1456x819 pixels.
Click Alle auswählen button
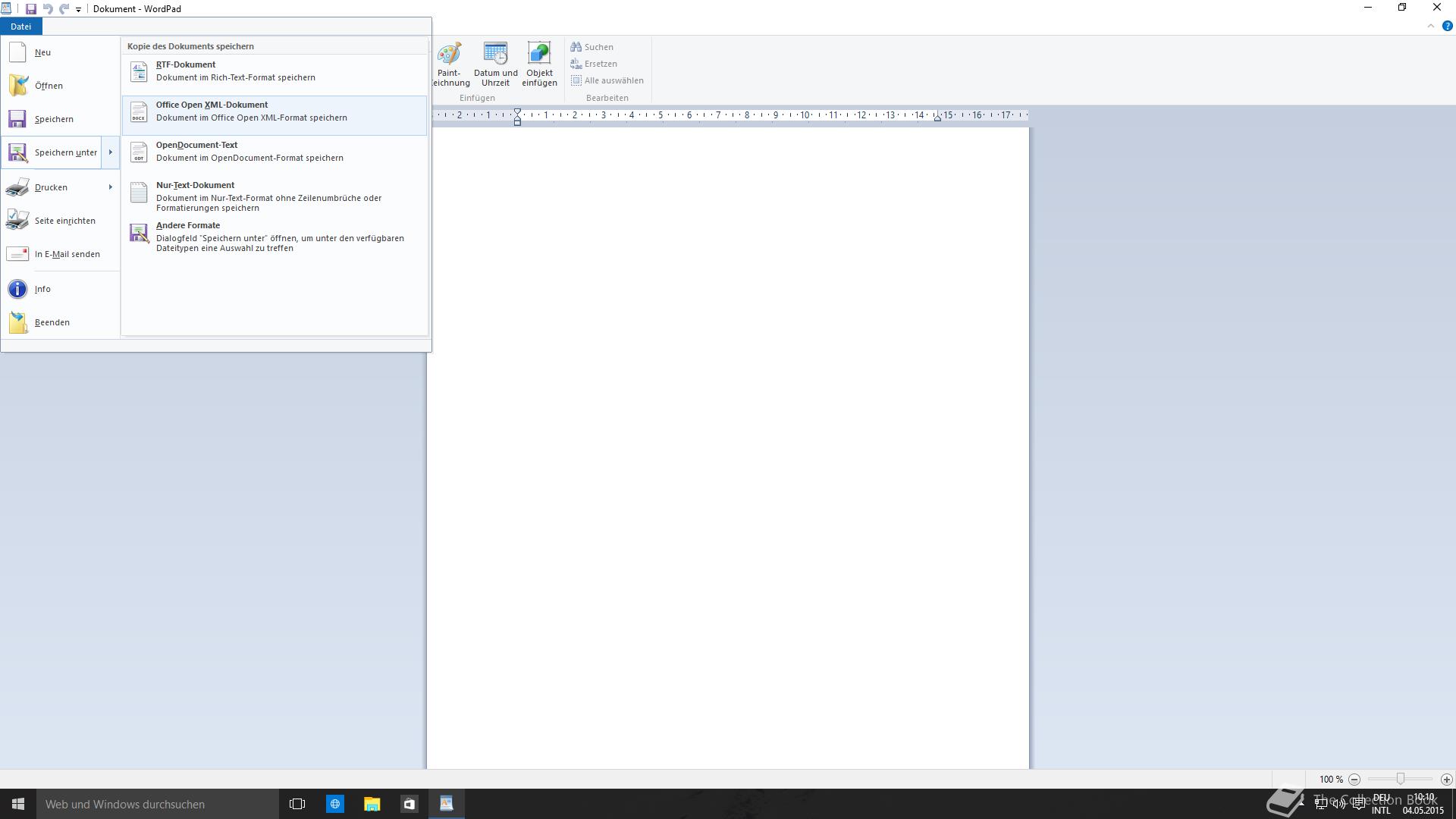pyautogui.click(x=607, y=80)
